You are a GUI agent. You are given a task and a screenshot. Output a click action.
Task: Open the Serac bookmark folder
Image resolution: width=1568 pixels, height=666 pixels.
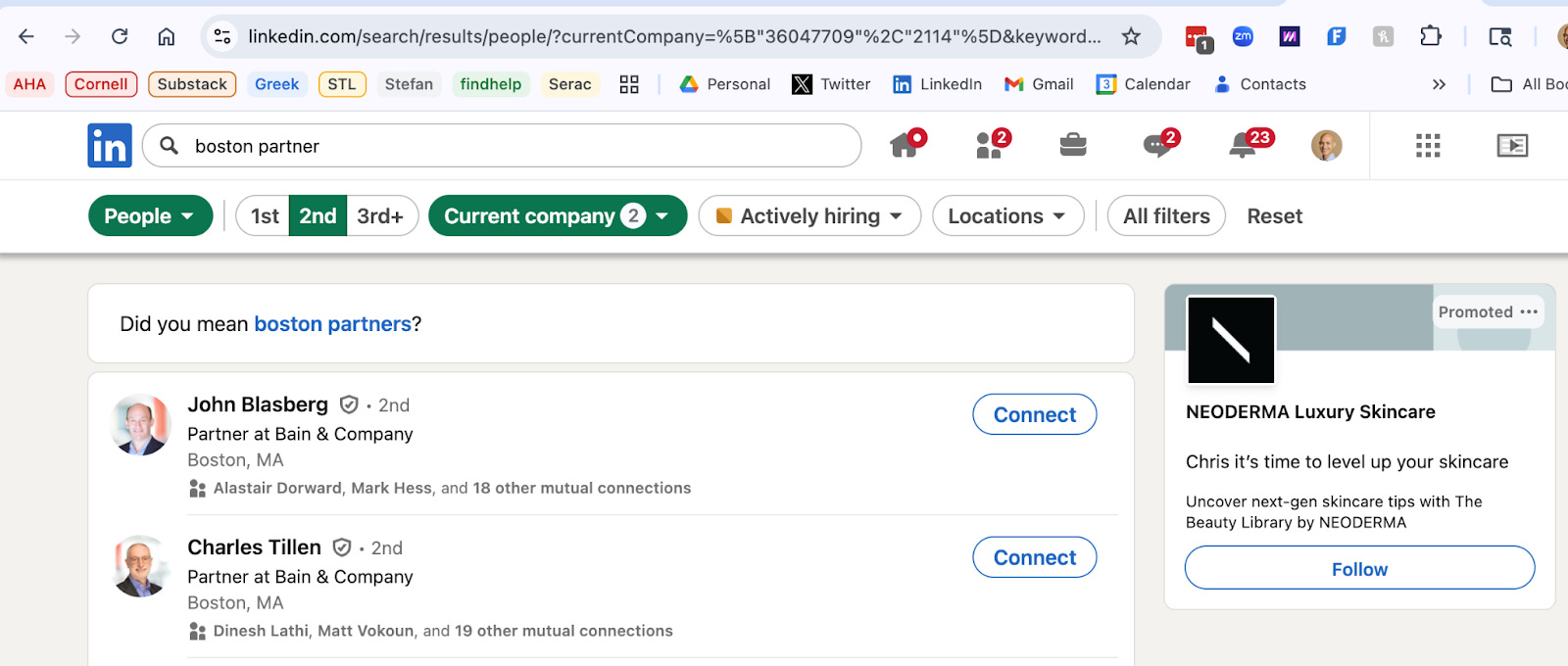tap(569, 84)
